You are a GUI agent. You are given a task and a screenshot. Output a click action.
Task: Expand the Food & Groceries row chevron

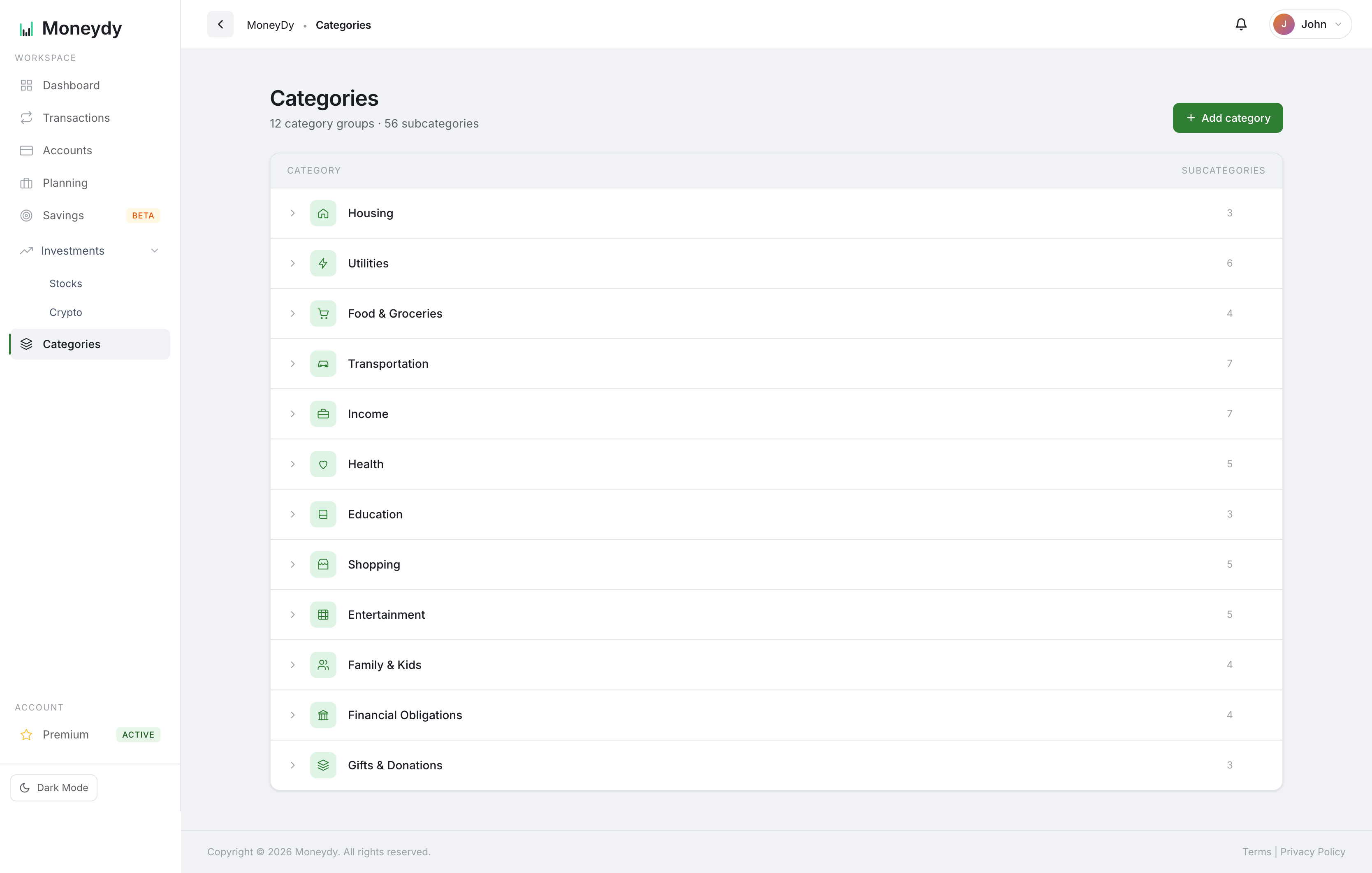click(292, 313)
